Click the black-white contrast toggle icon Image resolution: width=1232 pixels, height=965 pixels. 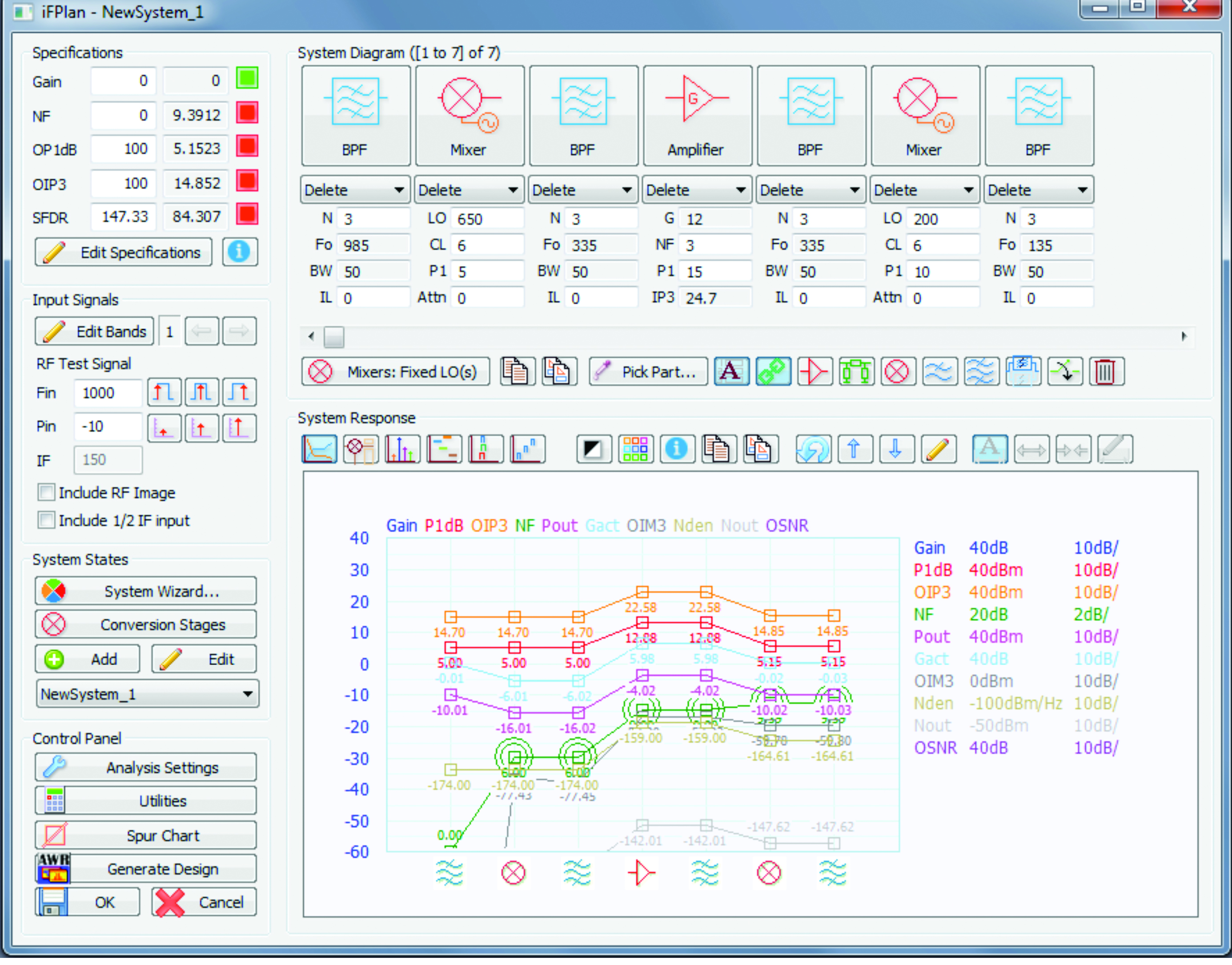pos(594,449)
